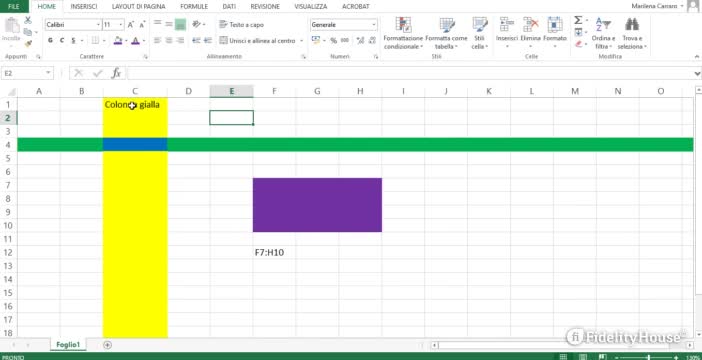Expand the Calibri font name dropdown
The width and height of the screenshot is (702, 360).
(98, 25)
